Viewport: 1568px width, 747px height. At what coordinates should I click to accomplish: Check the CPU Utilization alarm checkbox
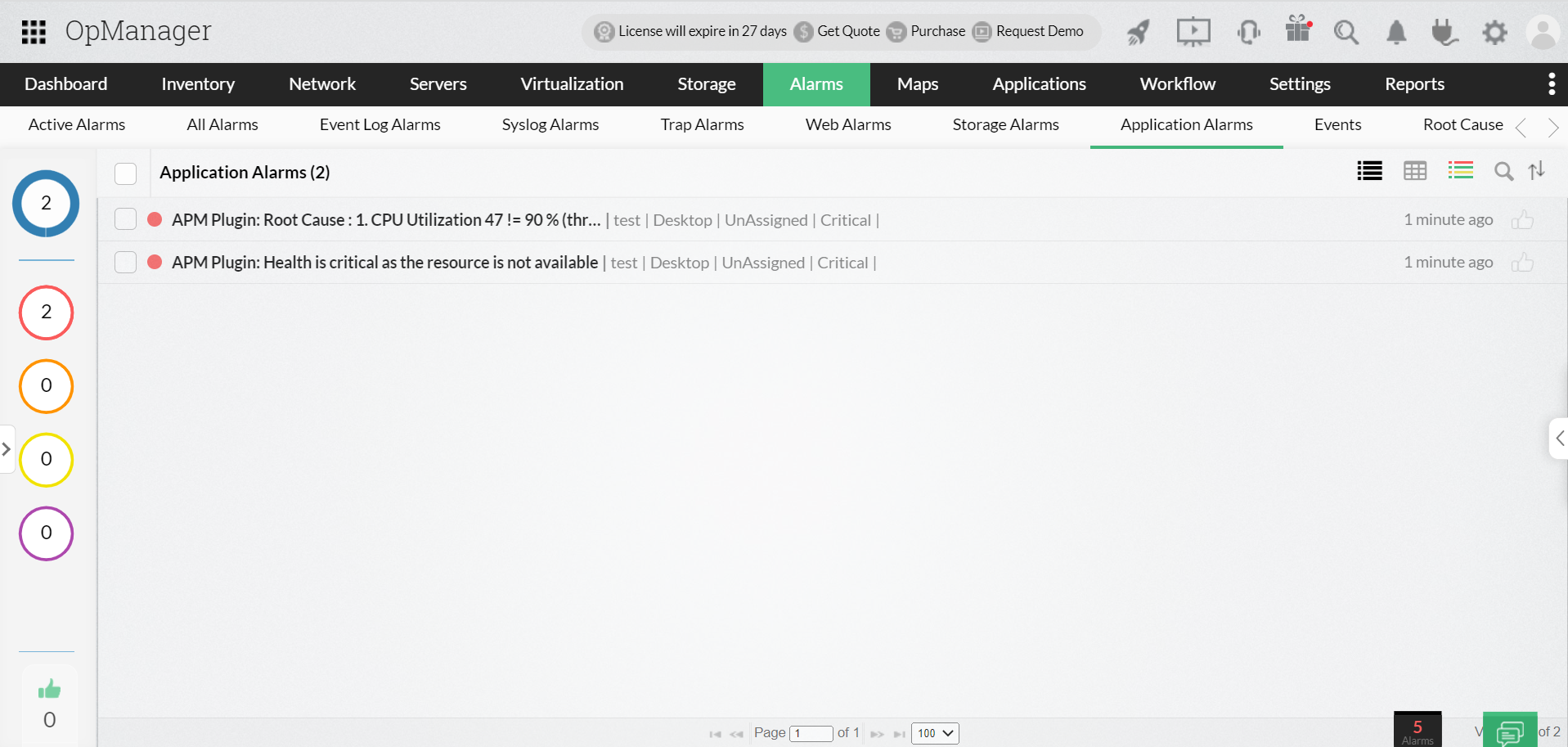point(125,219)
